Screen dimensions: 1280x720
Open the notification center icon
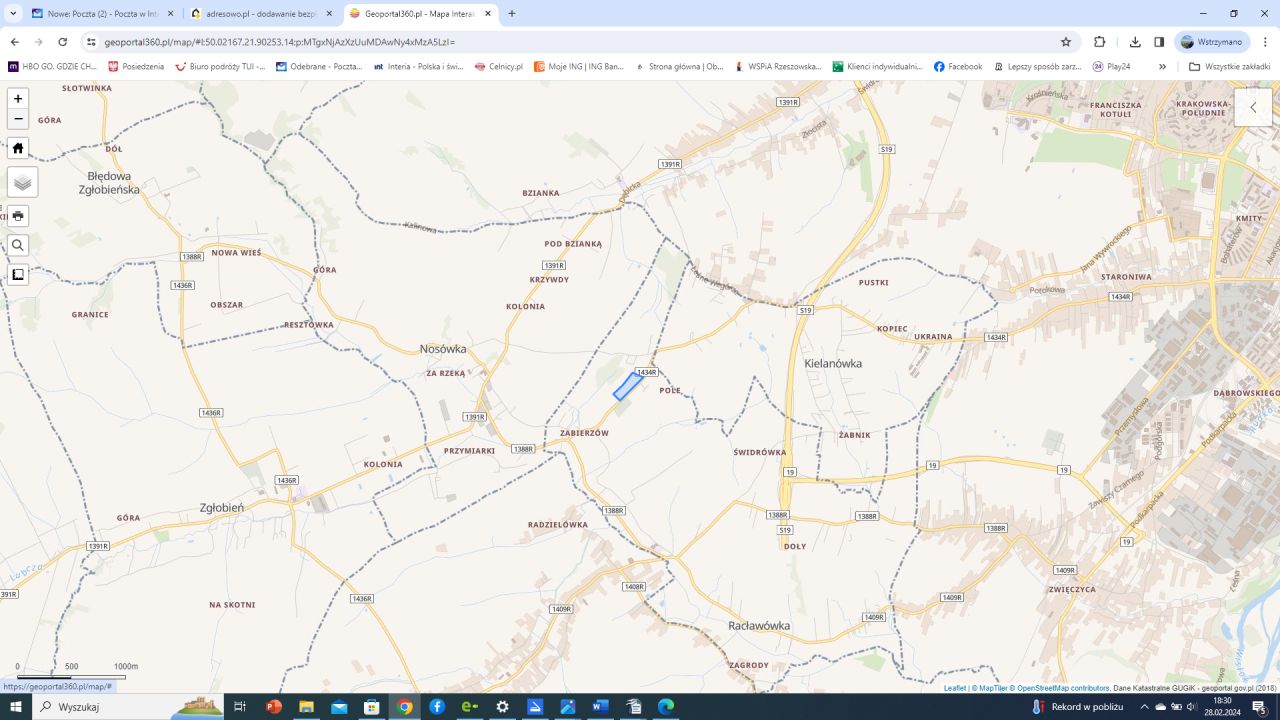(x=1260, y=707)
